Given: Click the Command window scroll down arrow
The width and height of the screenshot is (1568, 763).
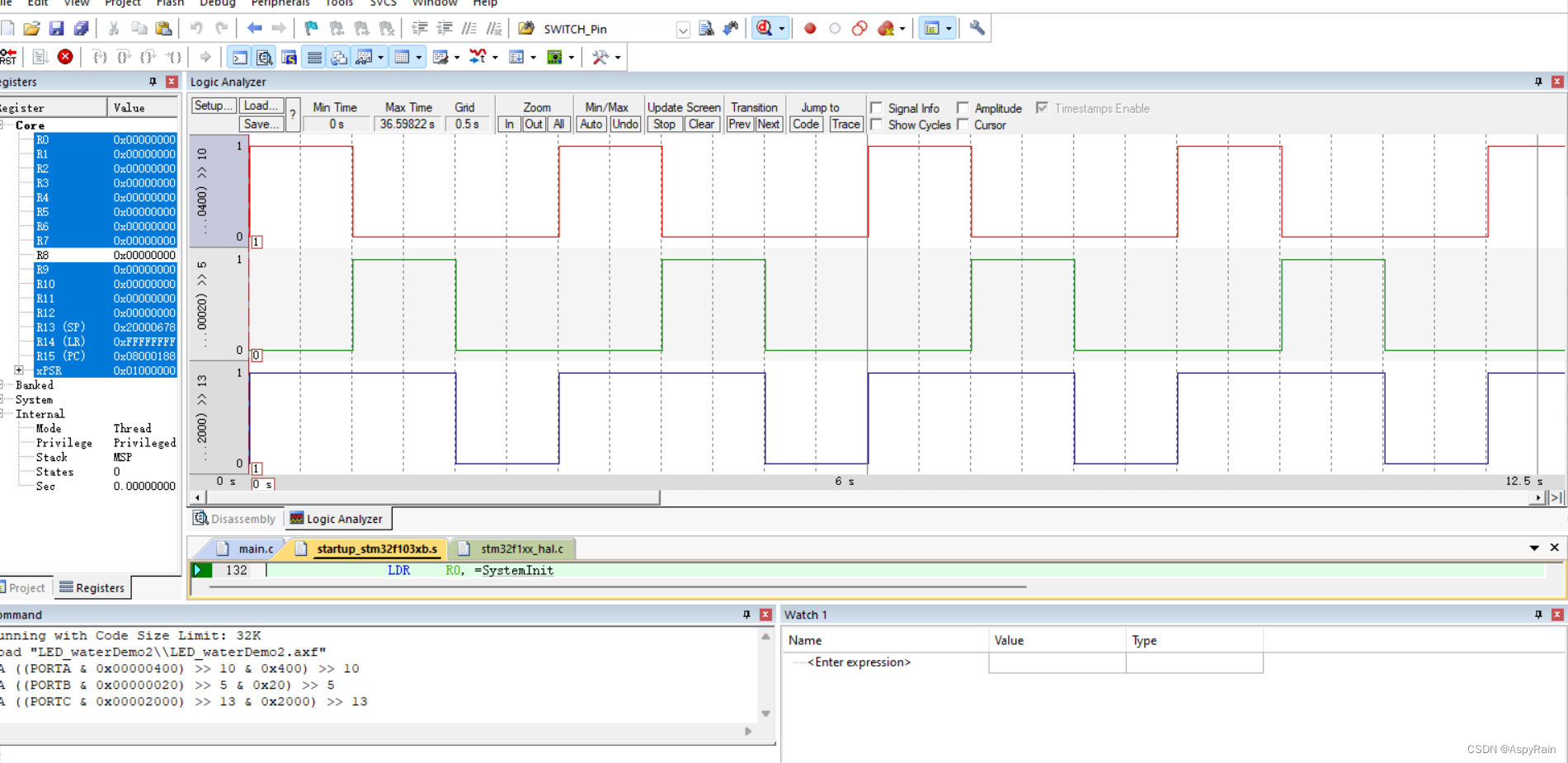Looking at the screenshot, I should [765, 714].
